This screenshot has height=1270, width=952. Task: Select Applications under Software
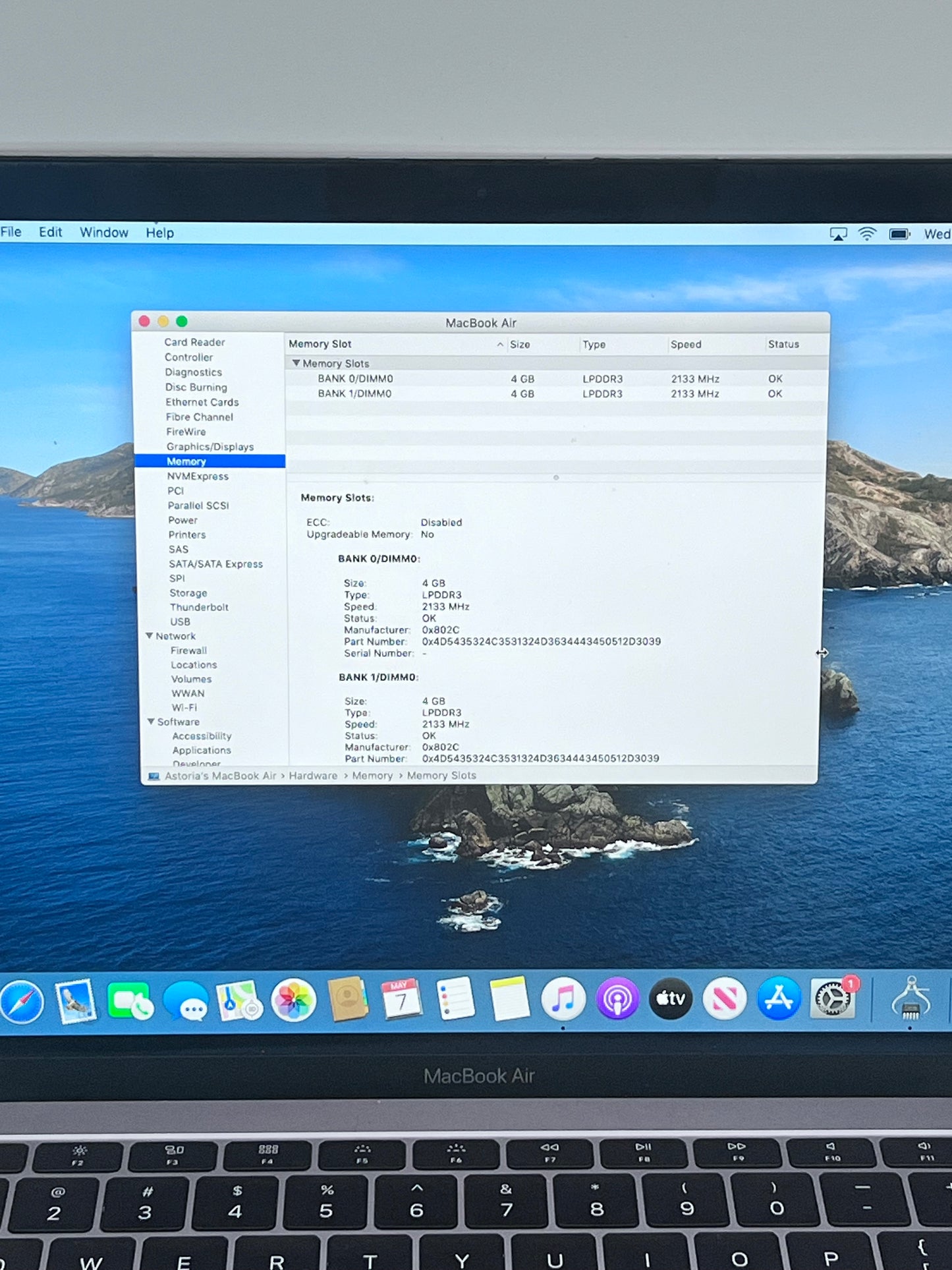pyautogui.click(x=202, y=751)
